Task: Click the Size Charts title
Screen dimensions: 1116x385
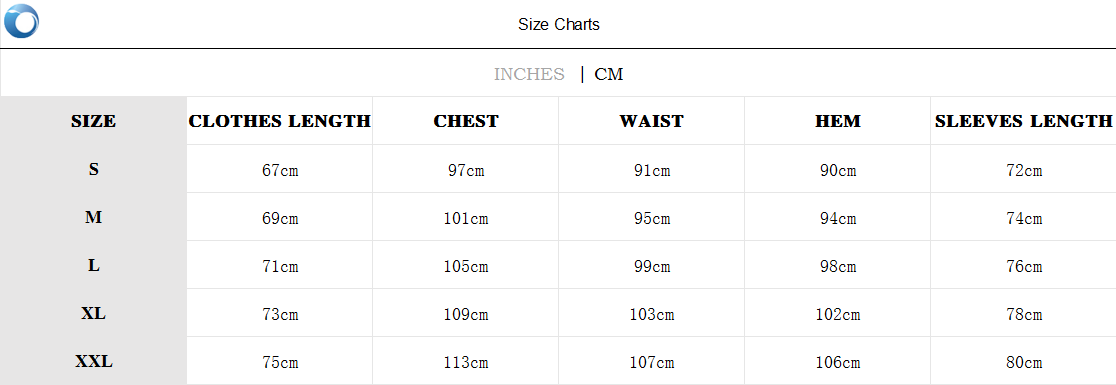Action: (x=559, y=24)
